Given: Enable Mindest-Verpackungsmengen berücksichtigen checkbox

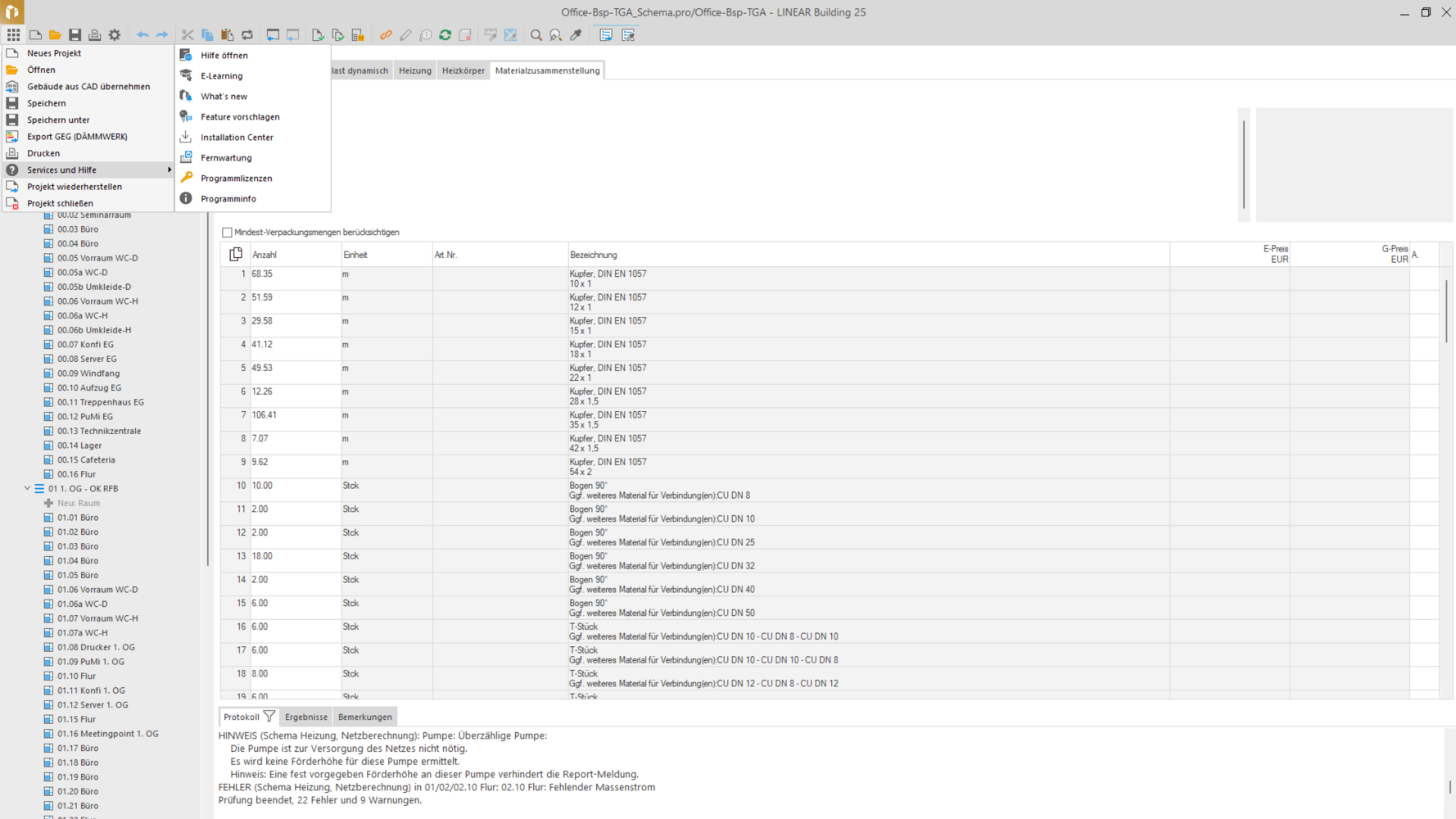Looking at the screenshot, I should [227, 233].
